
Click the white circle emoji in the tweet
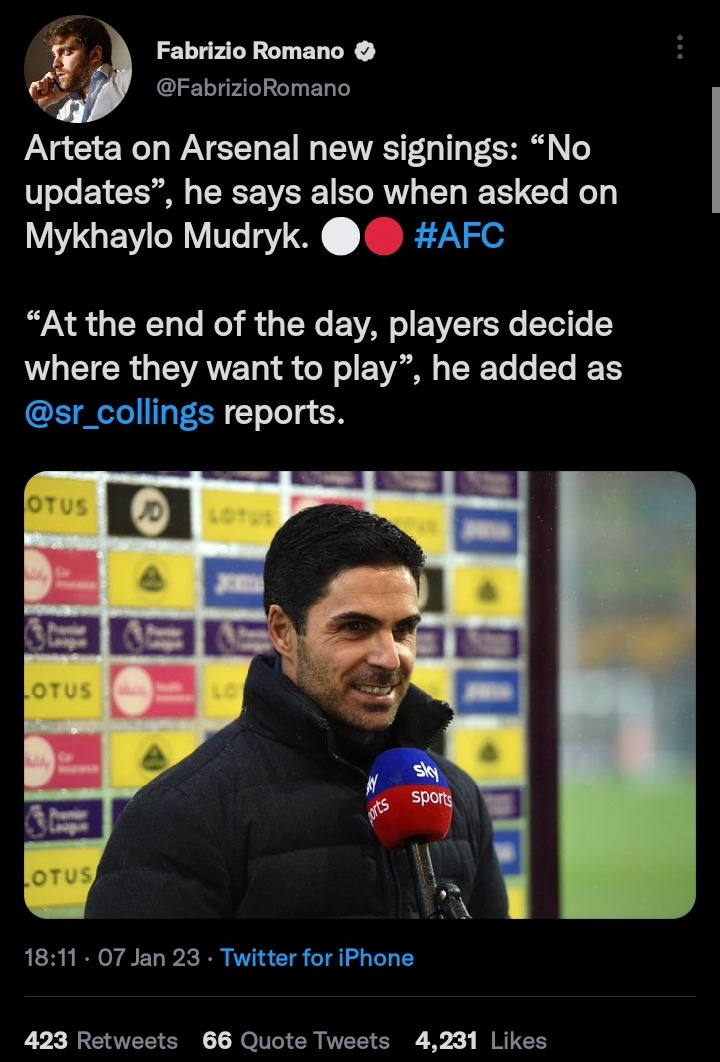[x=341, y=237]
